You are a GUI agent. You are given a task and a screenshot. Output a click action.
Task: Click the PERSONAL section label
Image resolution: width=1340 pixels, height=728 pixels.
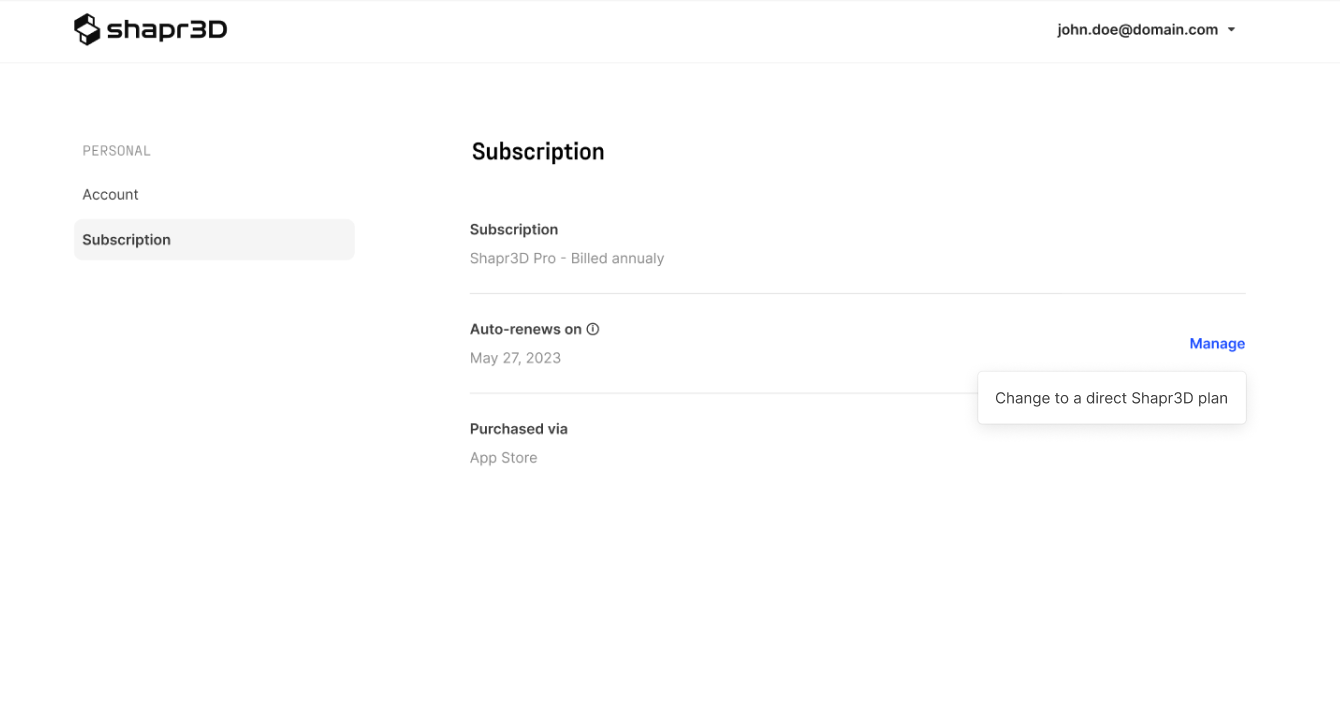(116, 151)
